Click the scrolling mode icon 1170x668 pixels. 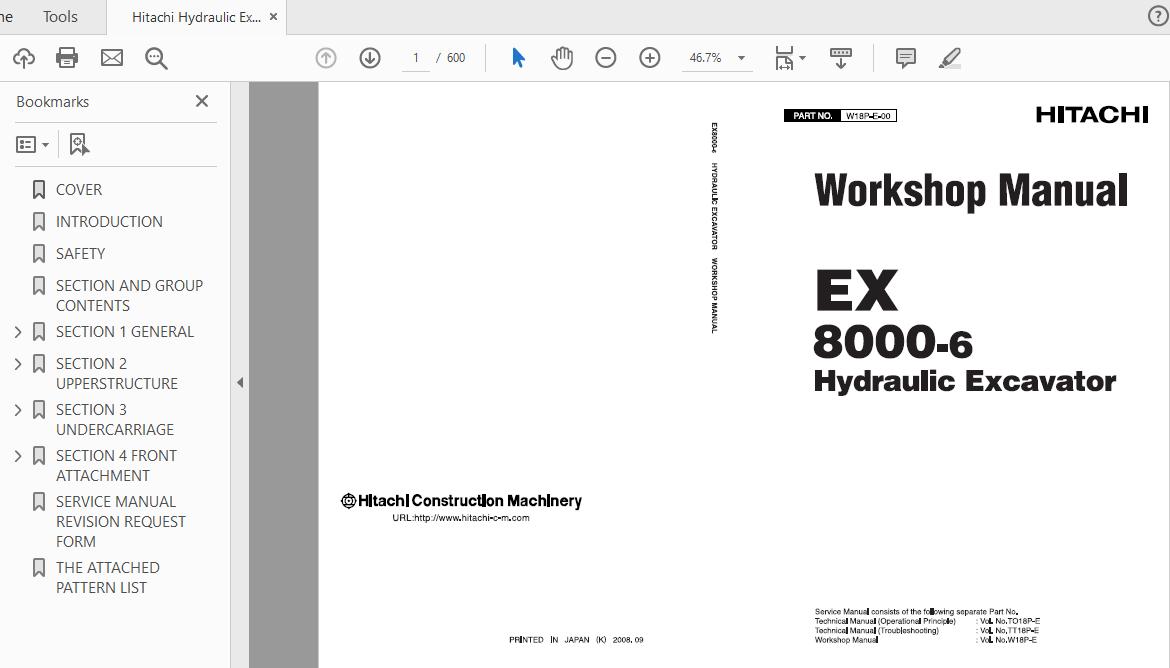(841, 57)
